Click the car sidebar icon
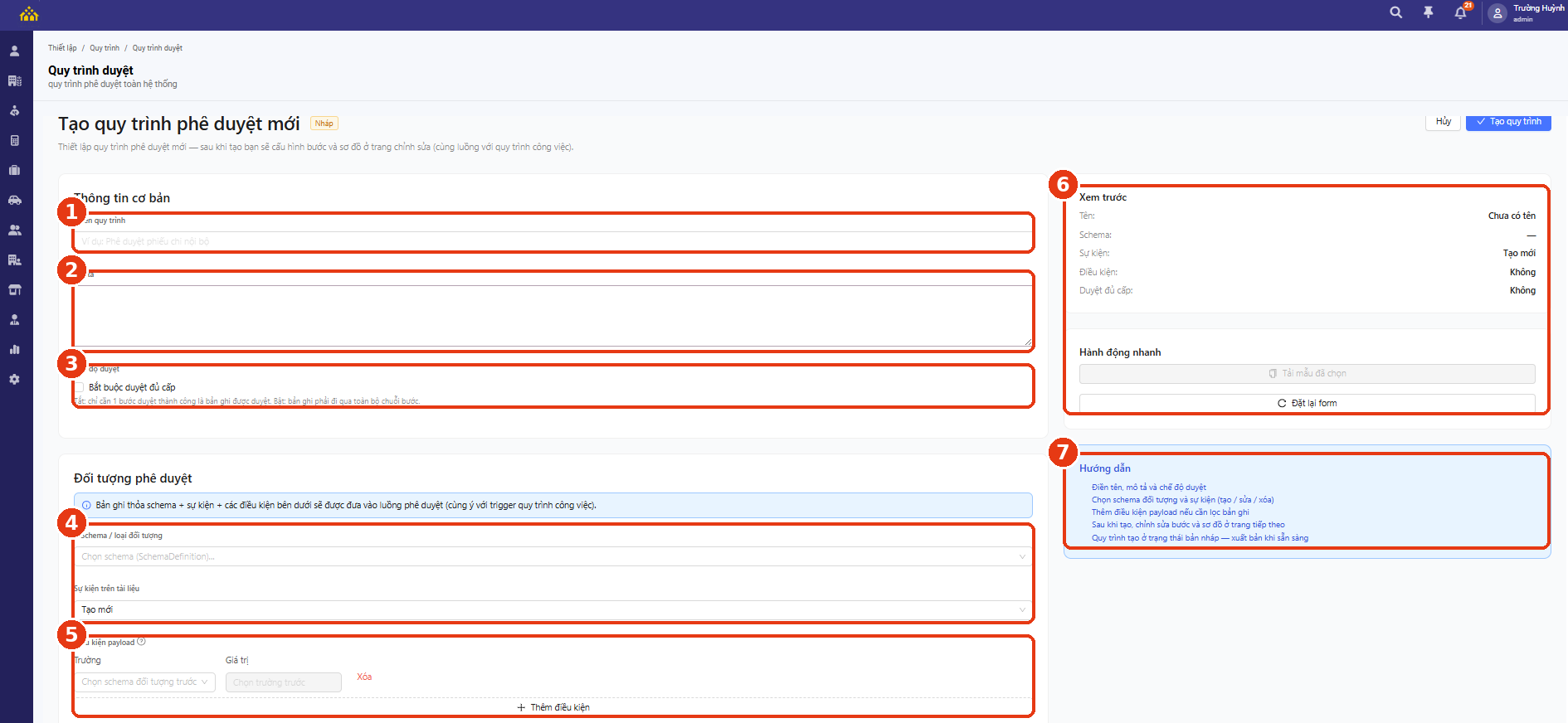This screenshot has width=1568, height=723. 14,201
